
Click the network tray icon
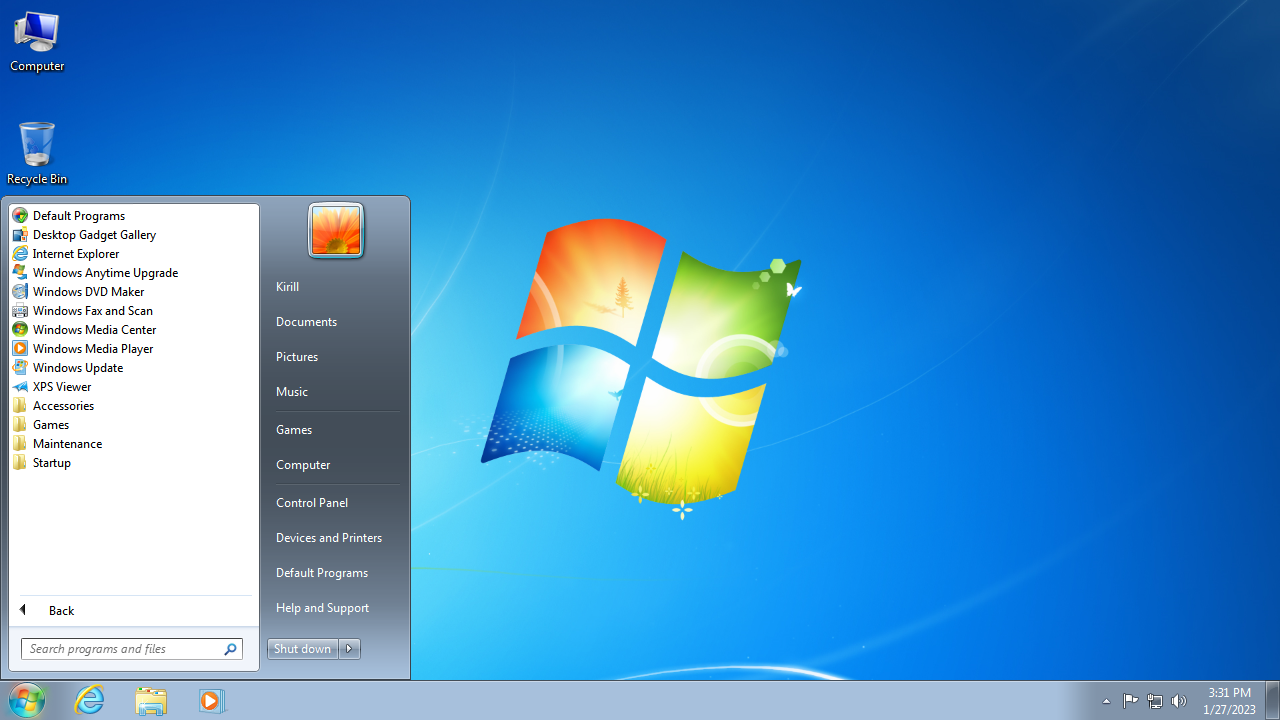tap(1155, 701)
